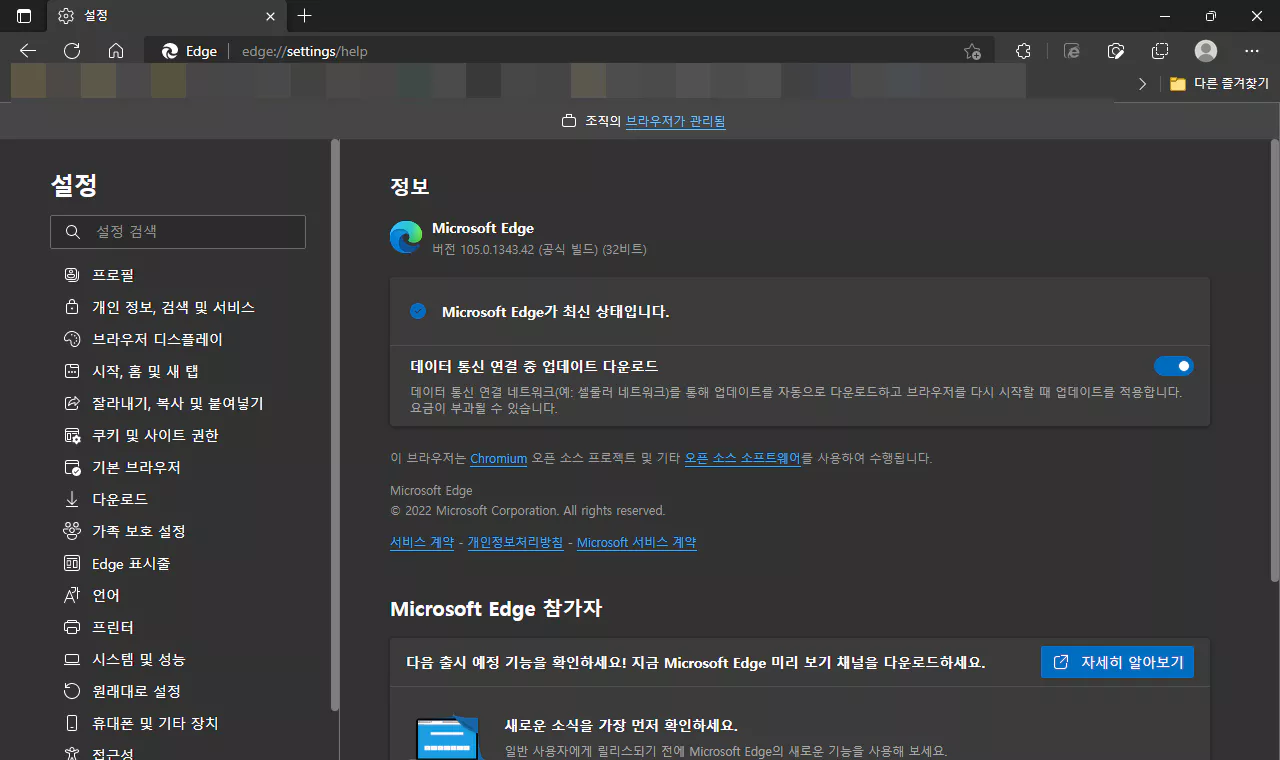Open the Extensions puzzle icon
The width and height of the screenshot is (1280, 760).
tap(1023, 51)
